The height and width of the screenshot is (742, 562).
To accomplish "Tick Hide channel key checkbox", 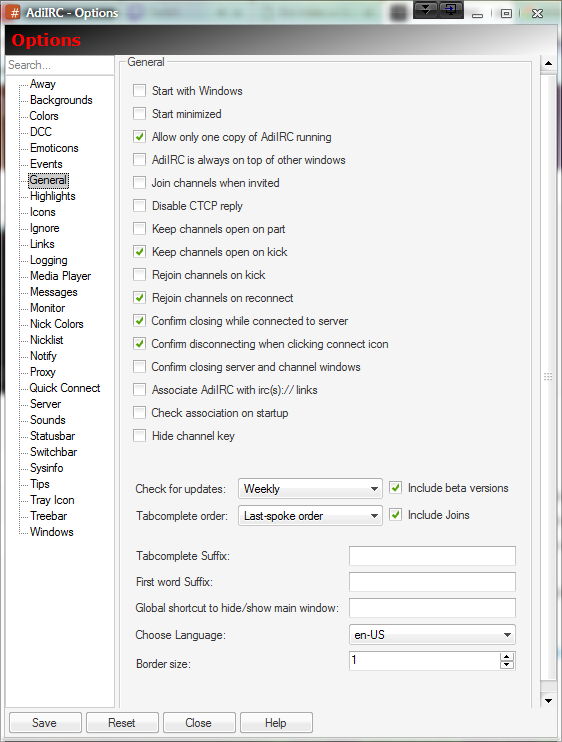I will [x=140, y=436].
